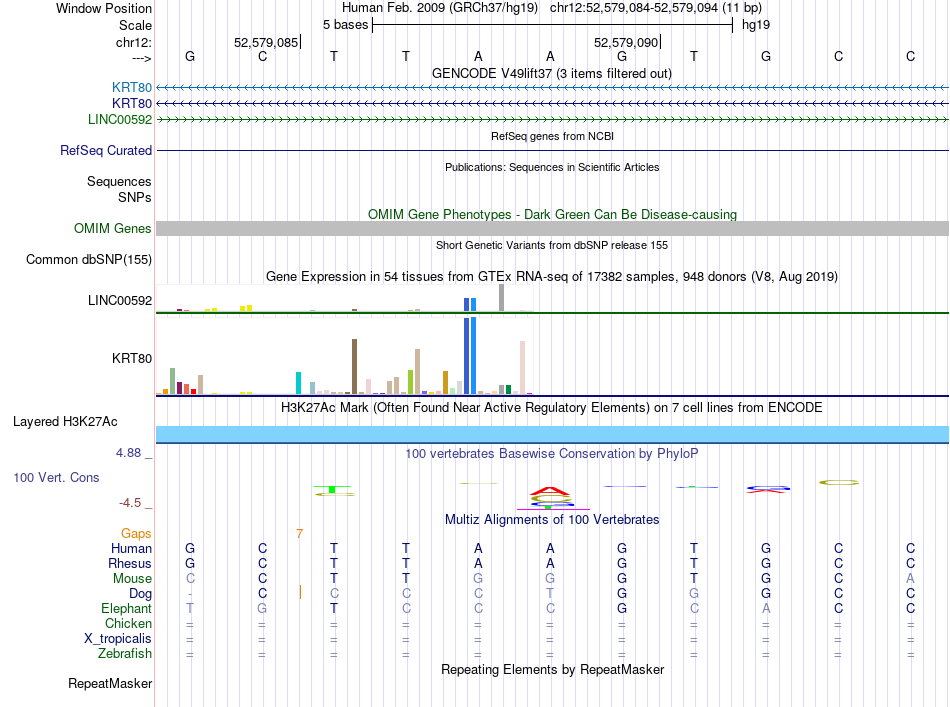The width and height of the screenshot is (950, 707).
Task: Click the green LINC00592 transcript arrows line
Action: [x=553, y=120]
